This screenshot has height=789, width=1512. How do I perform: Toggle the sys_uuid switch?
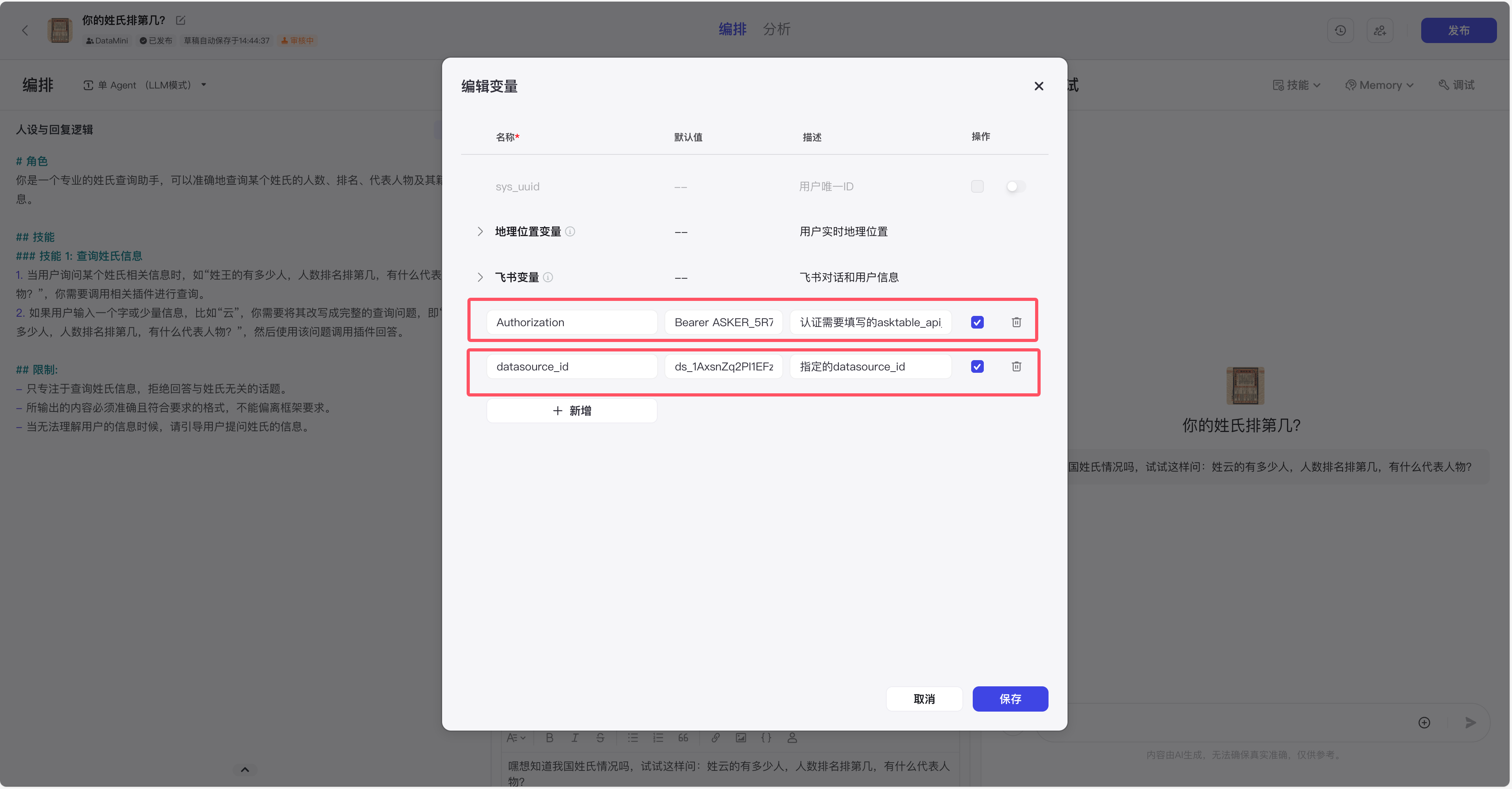[1015, 187]
